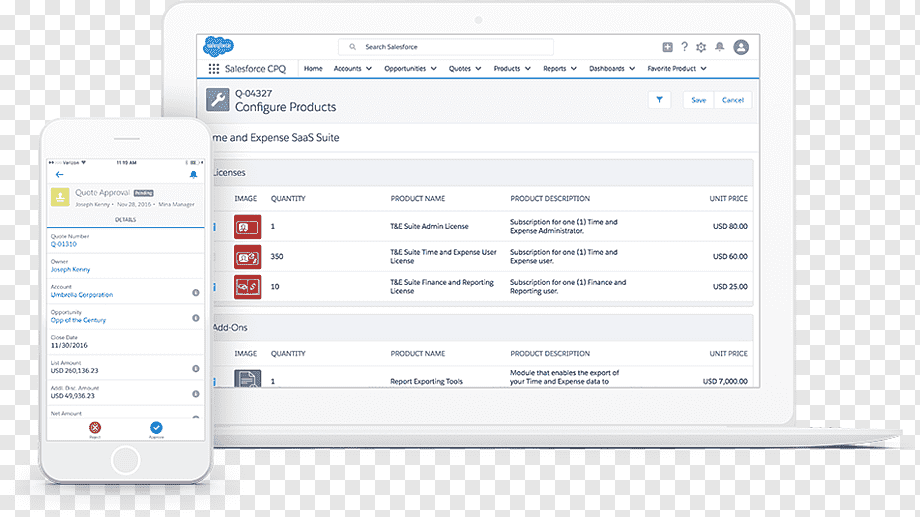This screenshot has height=517, width=920.
Task: Expand the Quotes menu chevron
Action: (x=478, y=69)
